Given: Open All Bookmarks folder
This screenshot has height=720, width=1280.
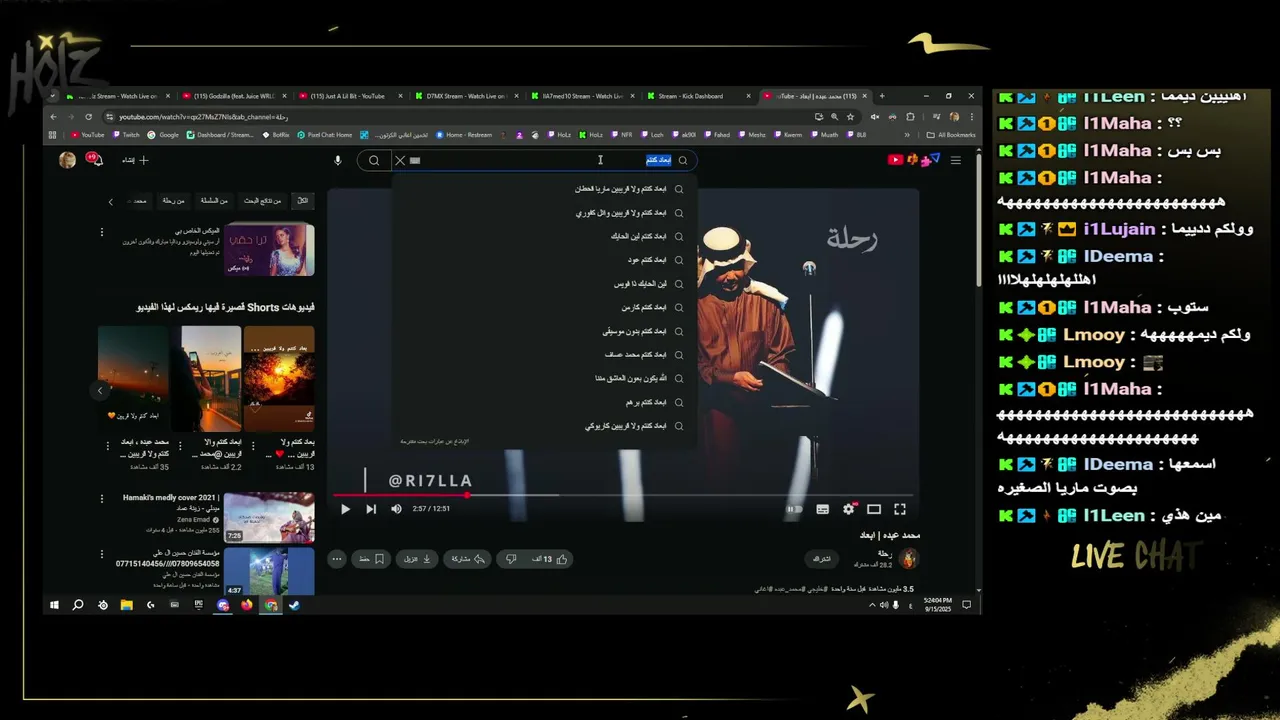Looking at the screenshot, I should click(x=951, y=135).
